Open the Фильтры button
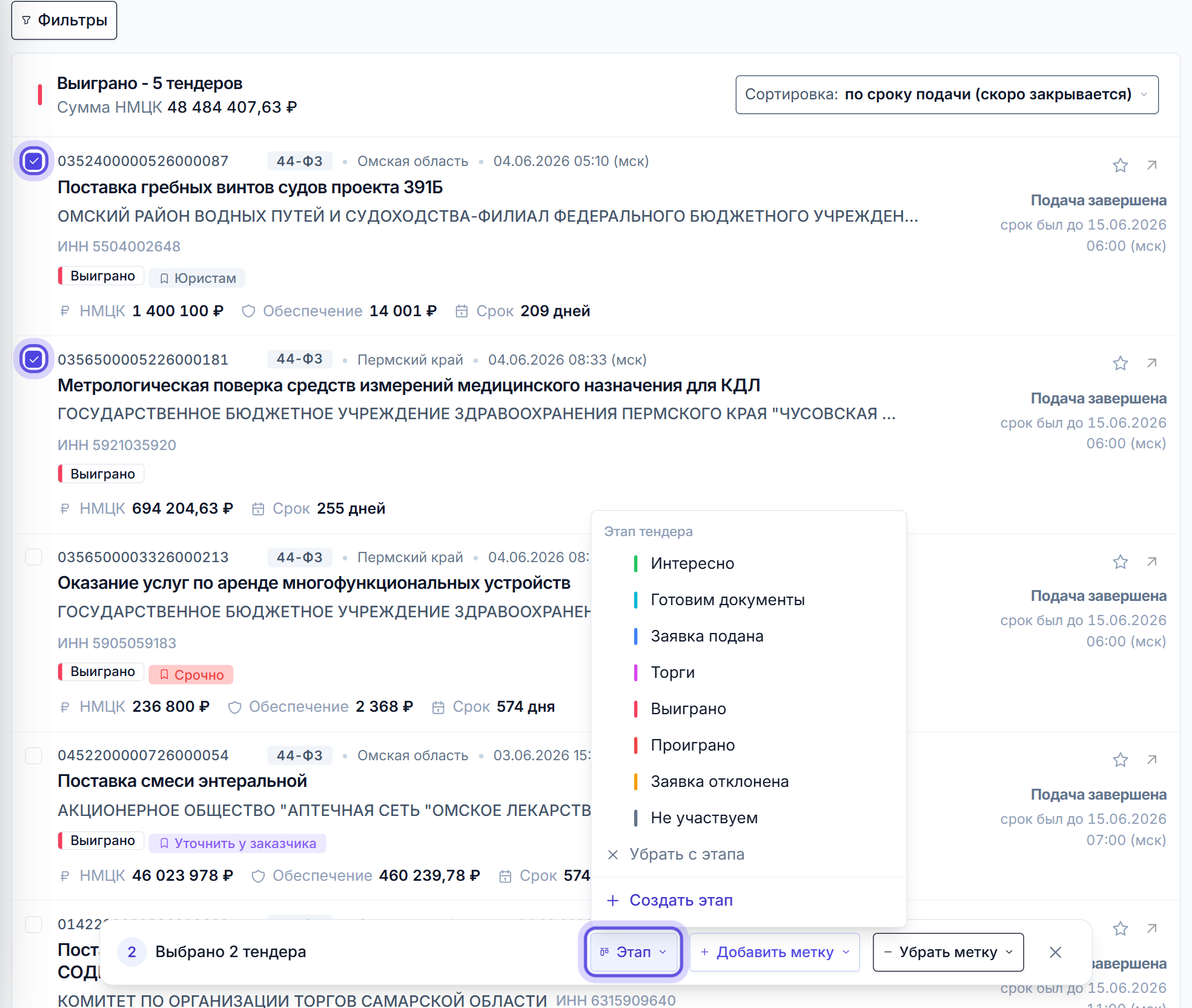 click(x=64, y=20)
